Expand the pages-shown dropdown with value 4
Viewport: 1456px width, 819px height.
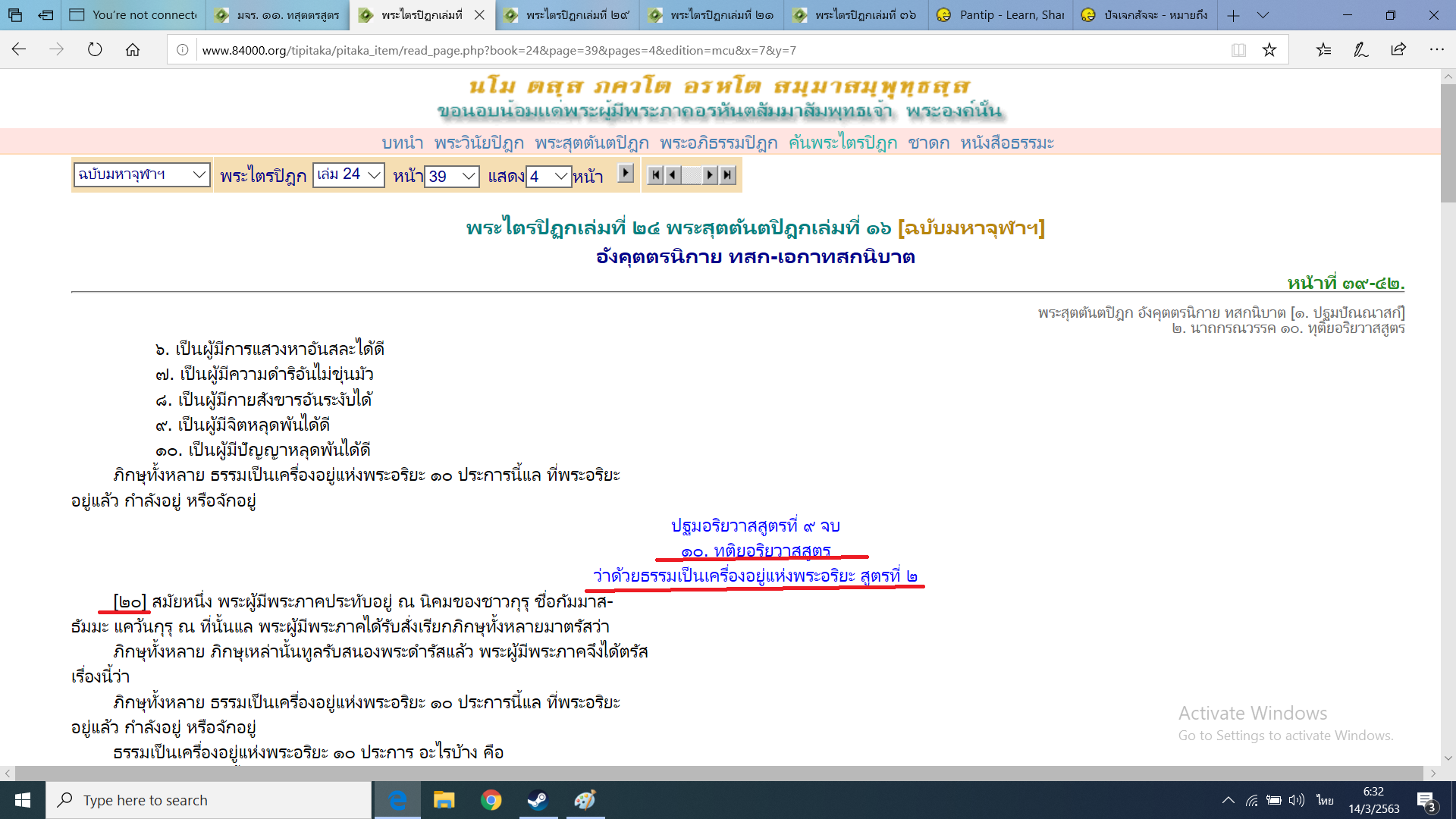coord(548,176)
